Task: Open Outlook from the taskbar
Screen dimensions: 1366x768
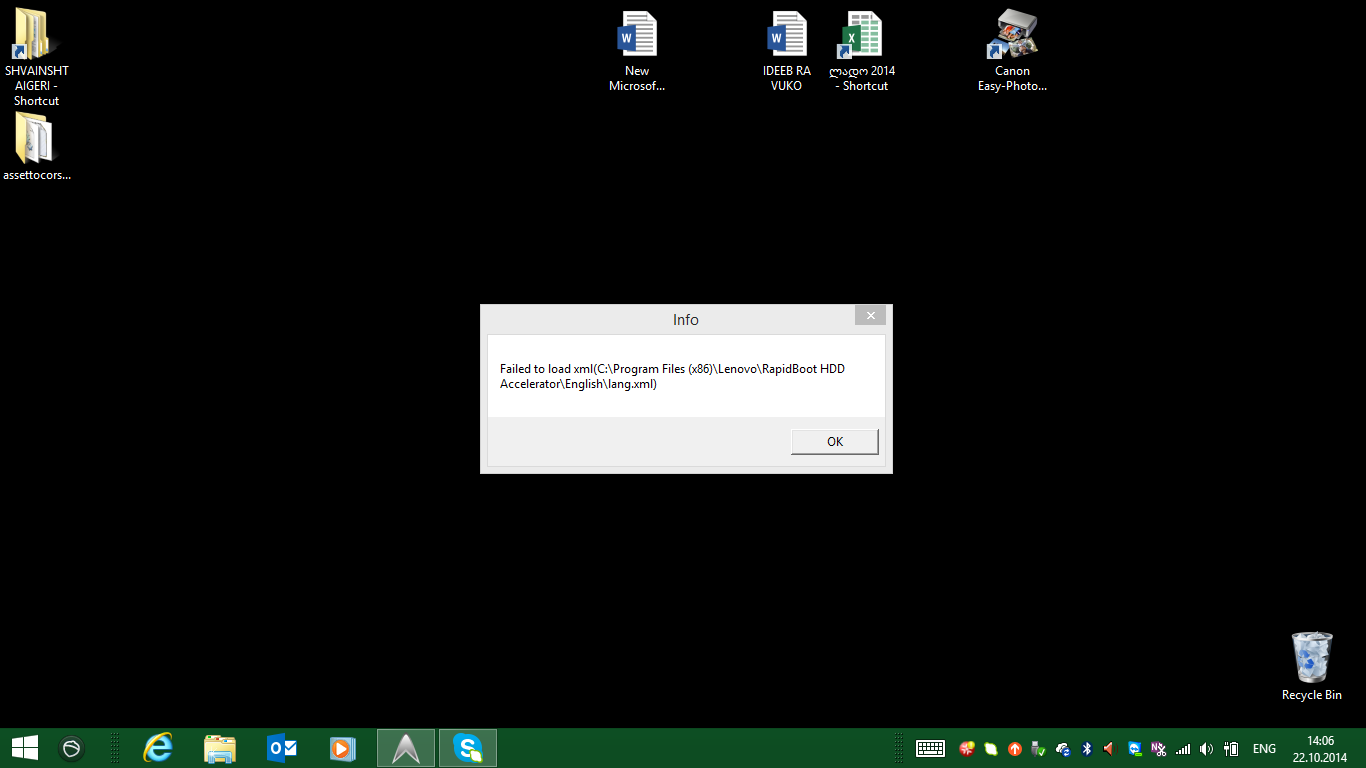Action: coord(281,747)
